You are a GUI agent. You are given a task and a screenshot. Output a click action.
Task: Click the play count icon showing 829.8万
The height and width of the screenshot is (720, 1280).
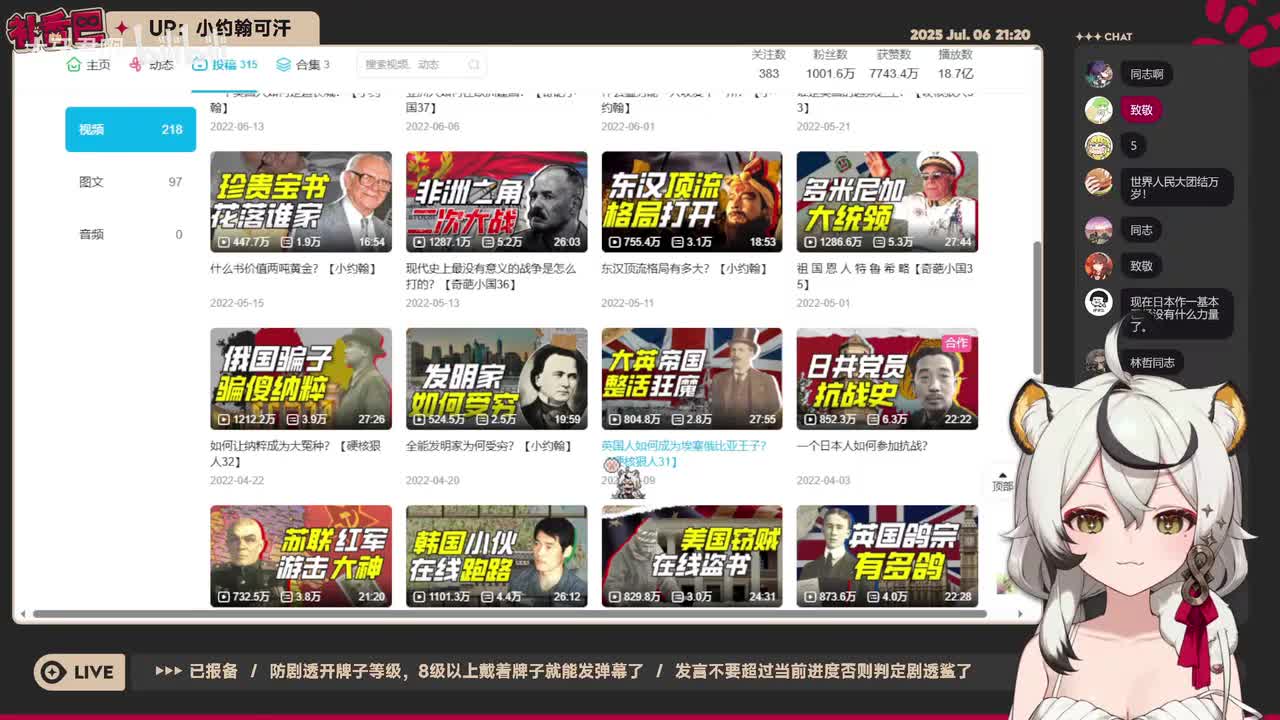point(615,596)
